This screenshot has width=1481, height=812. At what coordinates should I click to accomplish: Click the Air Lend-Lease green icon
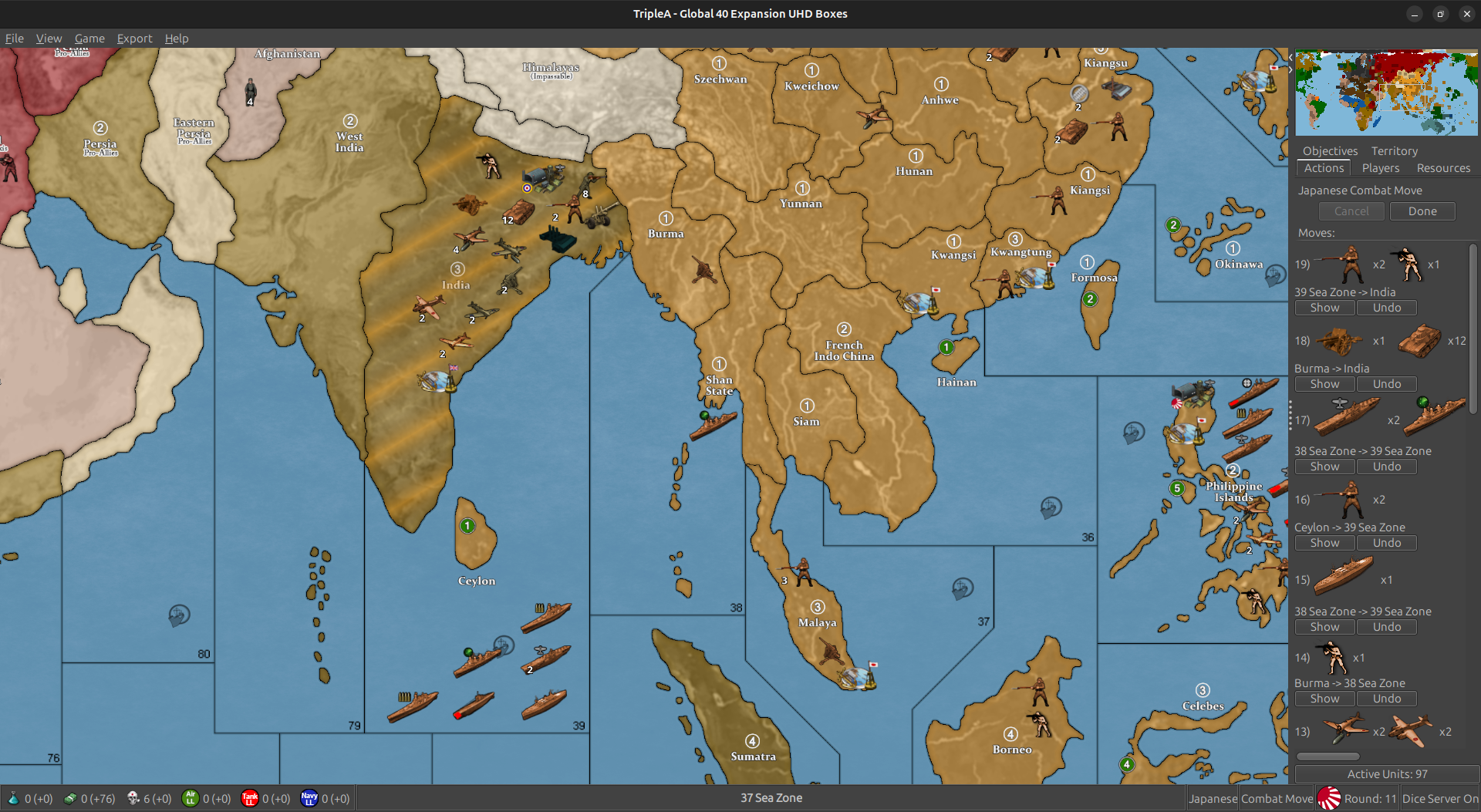point(190,798)
